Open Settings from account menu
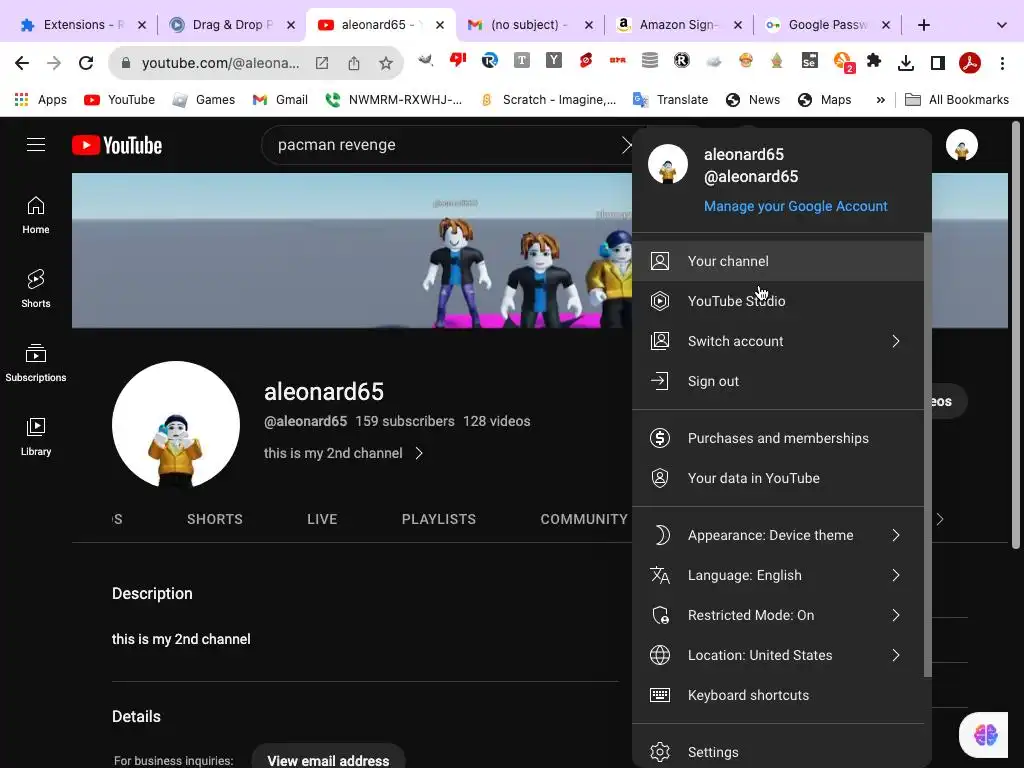 click(x=778, y=752)
